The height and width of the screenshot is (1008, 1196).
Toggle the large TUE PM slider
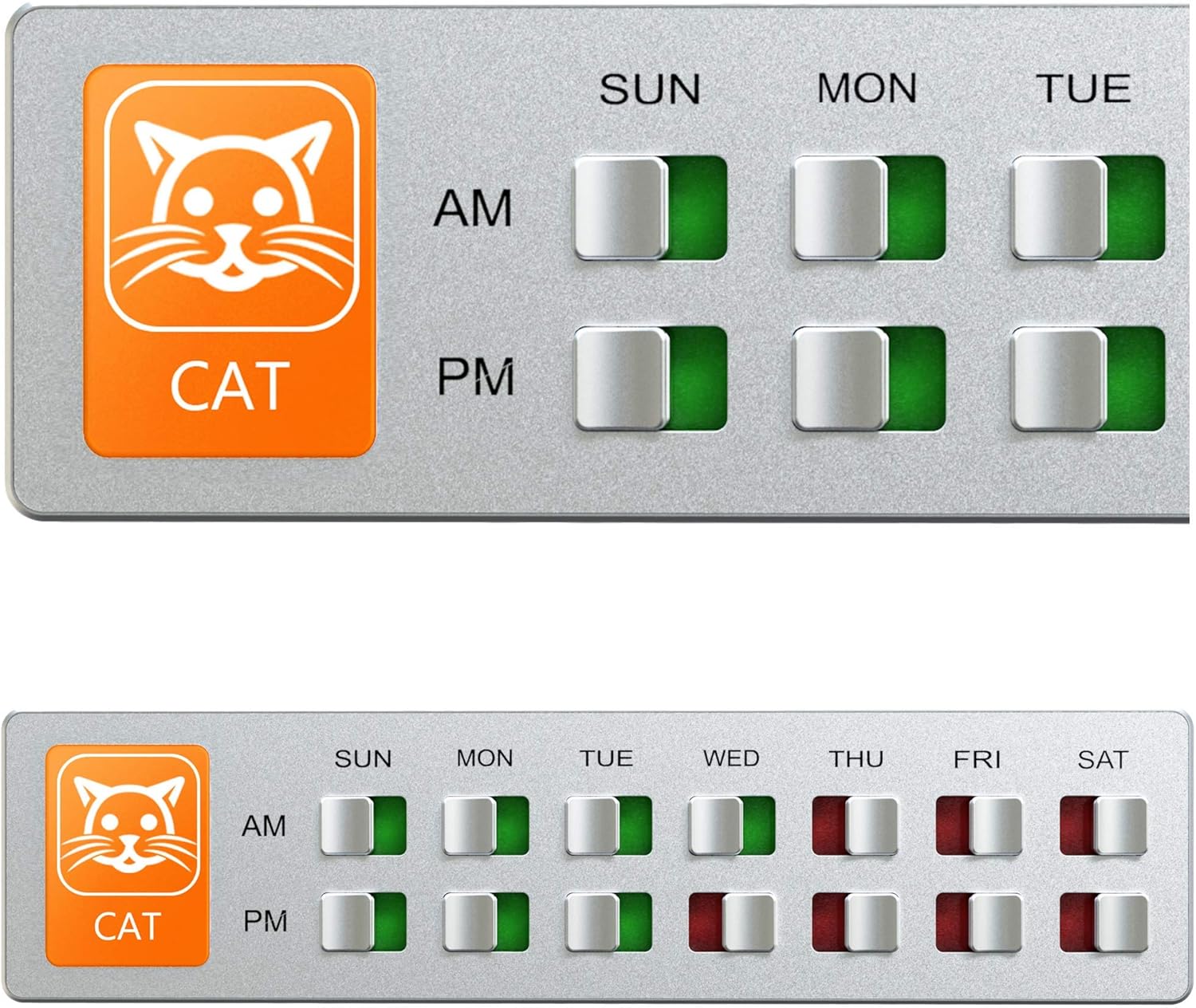pos(1088,378)
